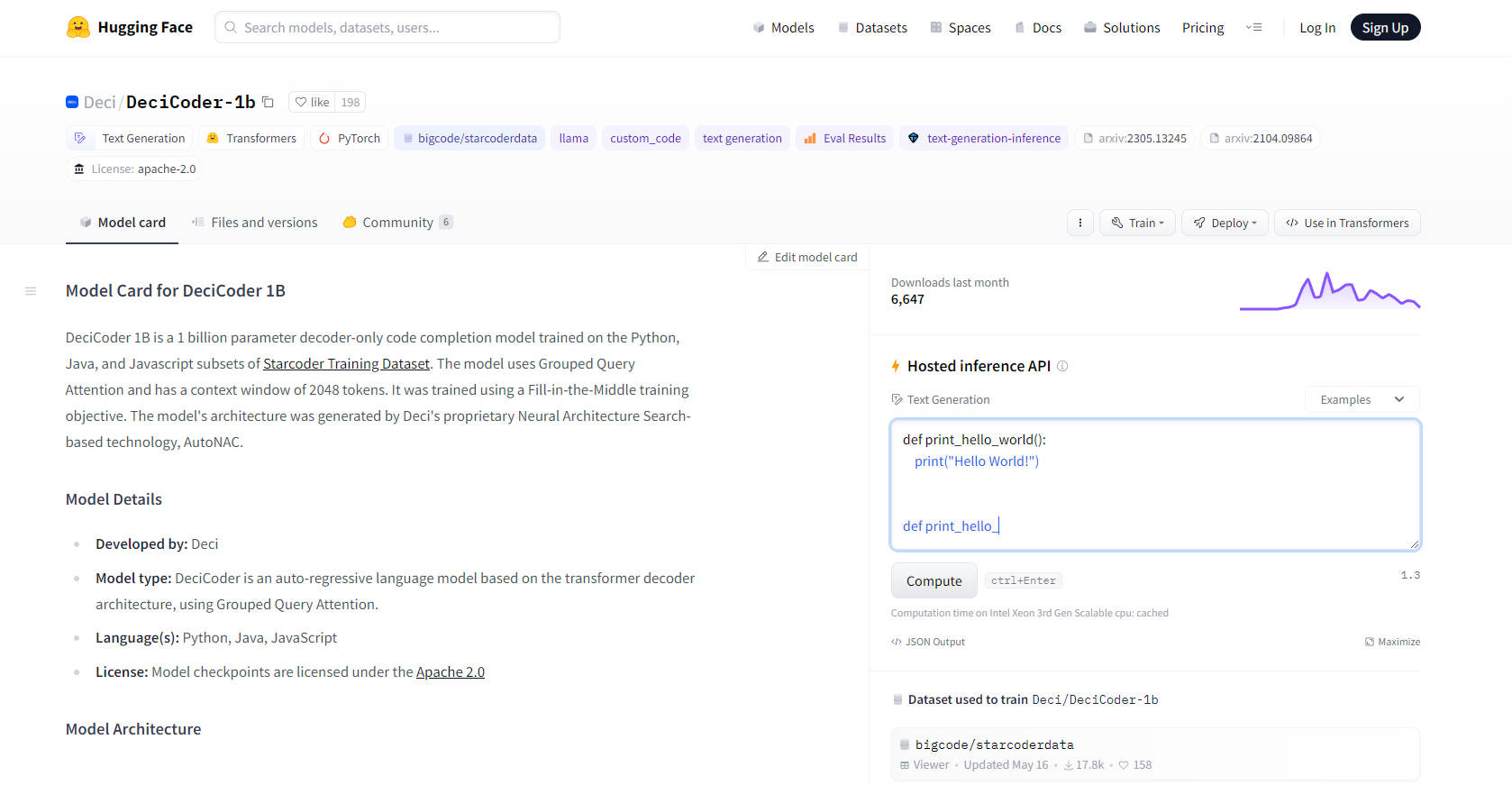Expand the Examples dropdown
The width and height of the screenshot is (1512, 785).
click(x=1362, y=399)
